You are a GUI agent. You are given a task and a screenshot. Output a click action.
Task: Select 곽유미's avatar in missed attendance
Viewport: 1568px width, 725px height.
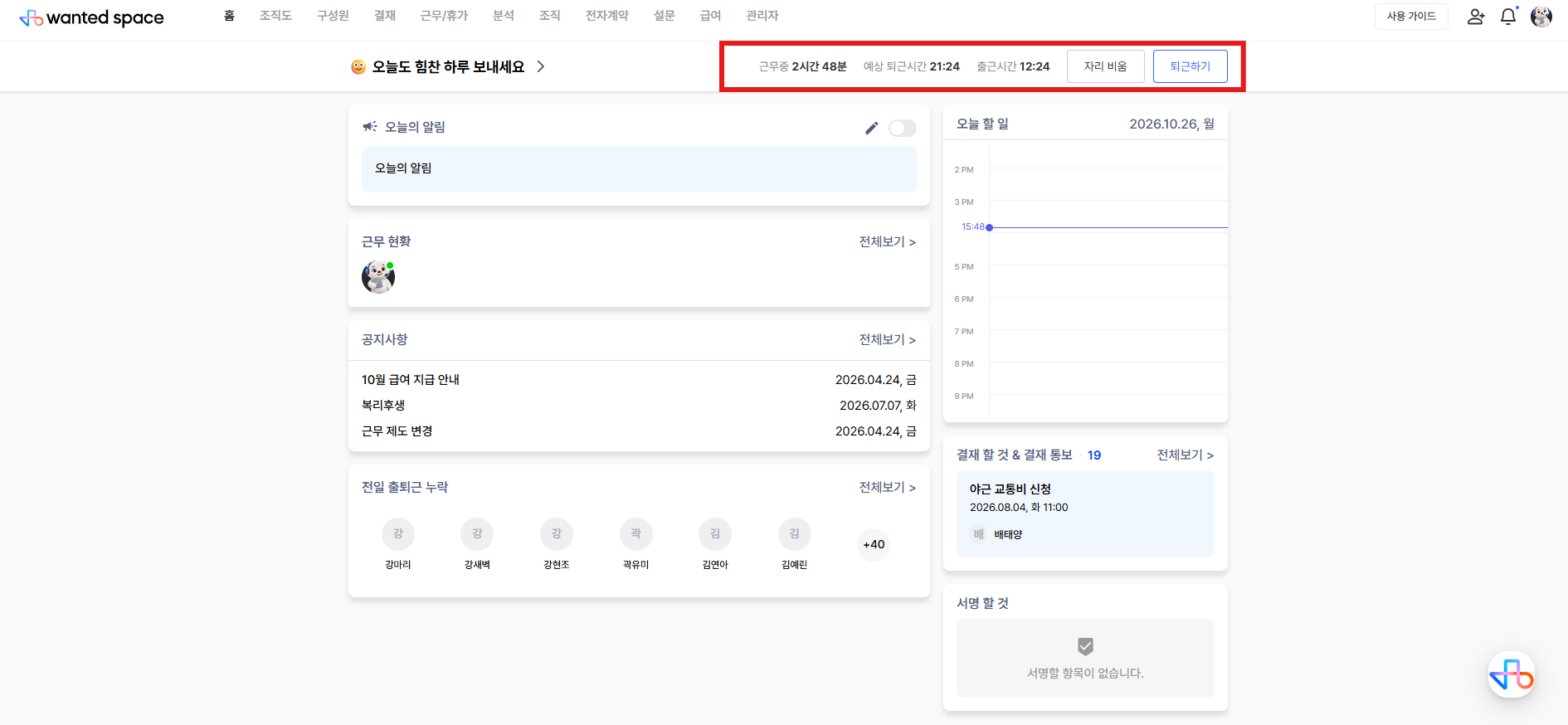636,533
